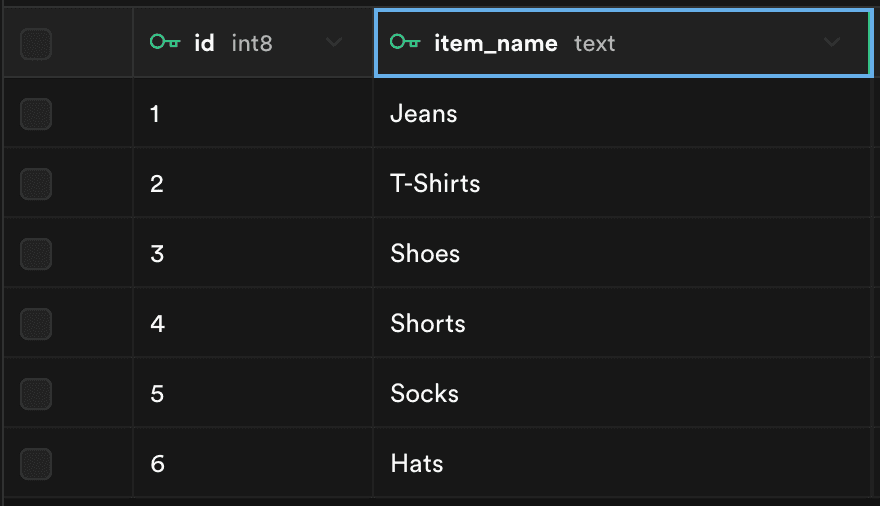This screenshot has width=880, height=506.
Task: Open the id column dropdown chevron
Action: (x=334, y=43)
